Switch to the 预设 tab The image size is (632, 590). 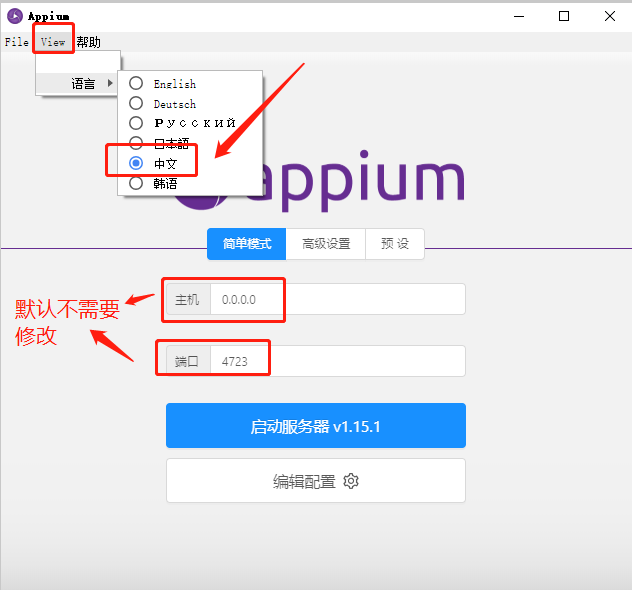coord(395,244)
